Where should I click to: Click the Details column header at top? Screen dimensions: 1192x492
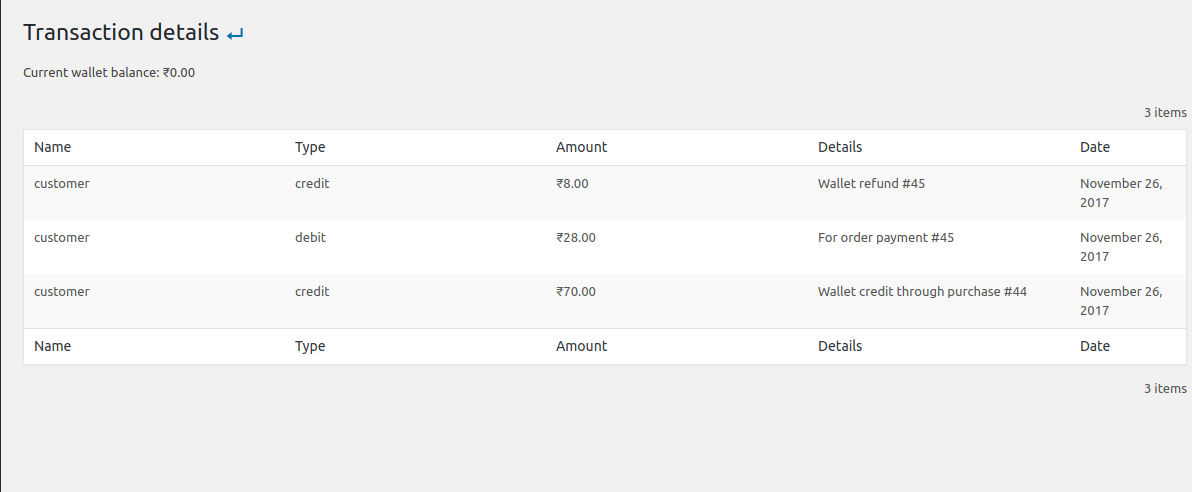click(840, 147)
